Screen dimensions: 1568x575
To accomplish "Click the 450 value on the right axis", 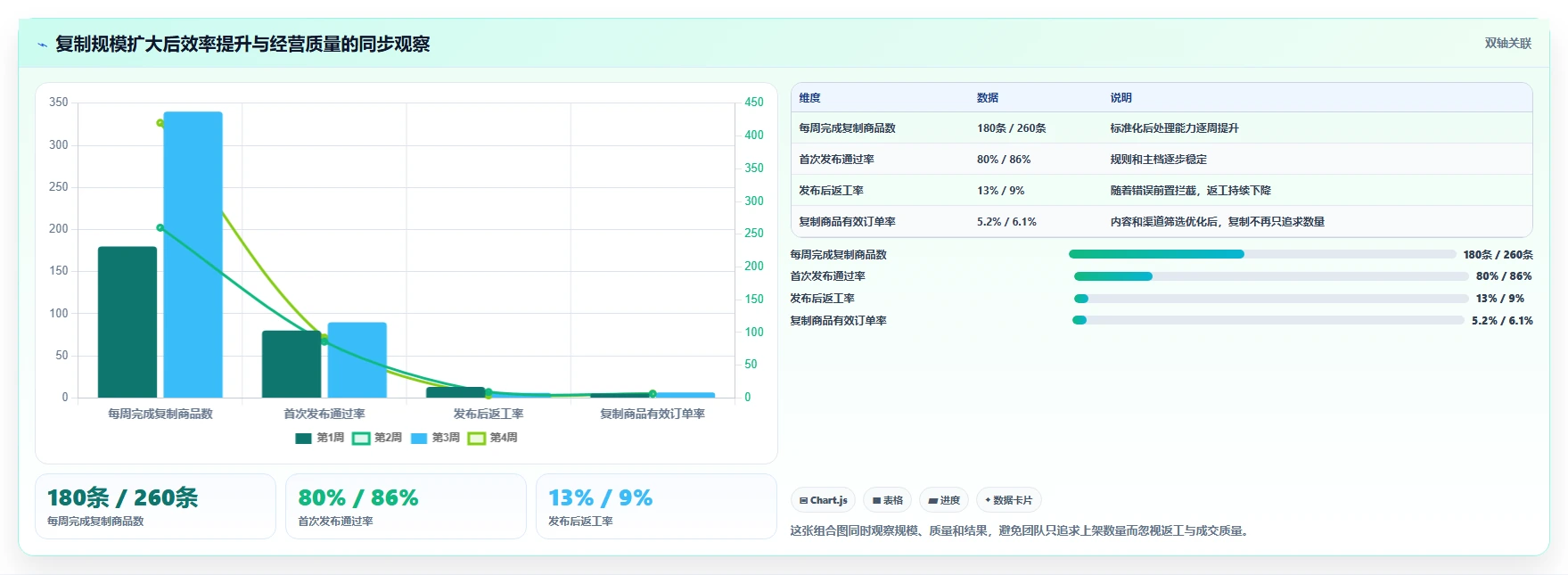I will pyautogui.click(x=754, y=103).
